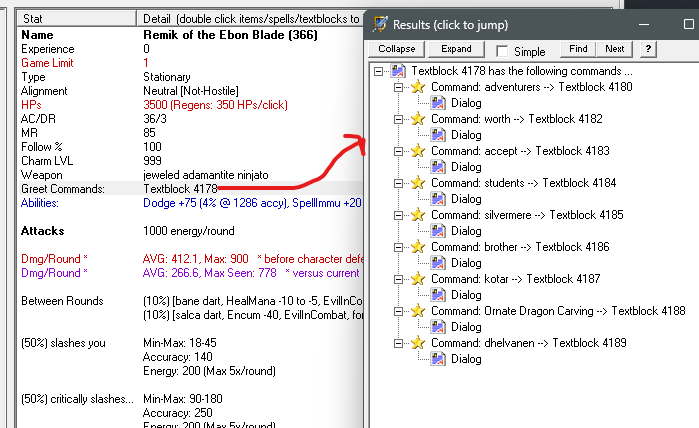This screenshot has width=699, height=428.
Task: Collapse the root Textblock 4178 tree node
Action: [377, 71]
